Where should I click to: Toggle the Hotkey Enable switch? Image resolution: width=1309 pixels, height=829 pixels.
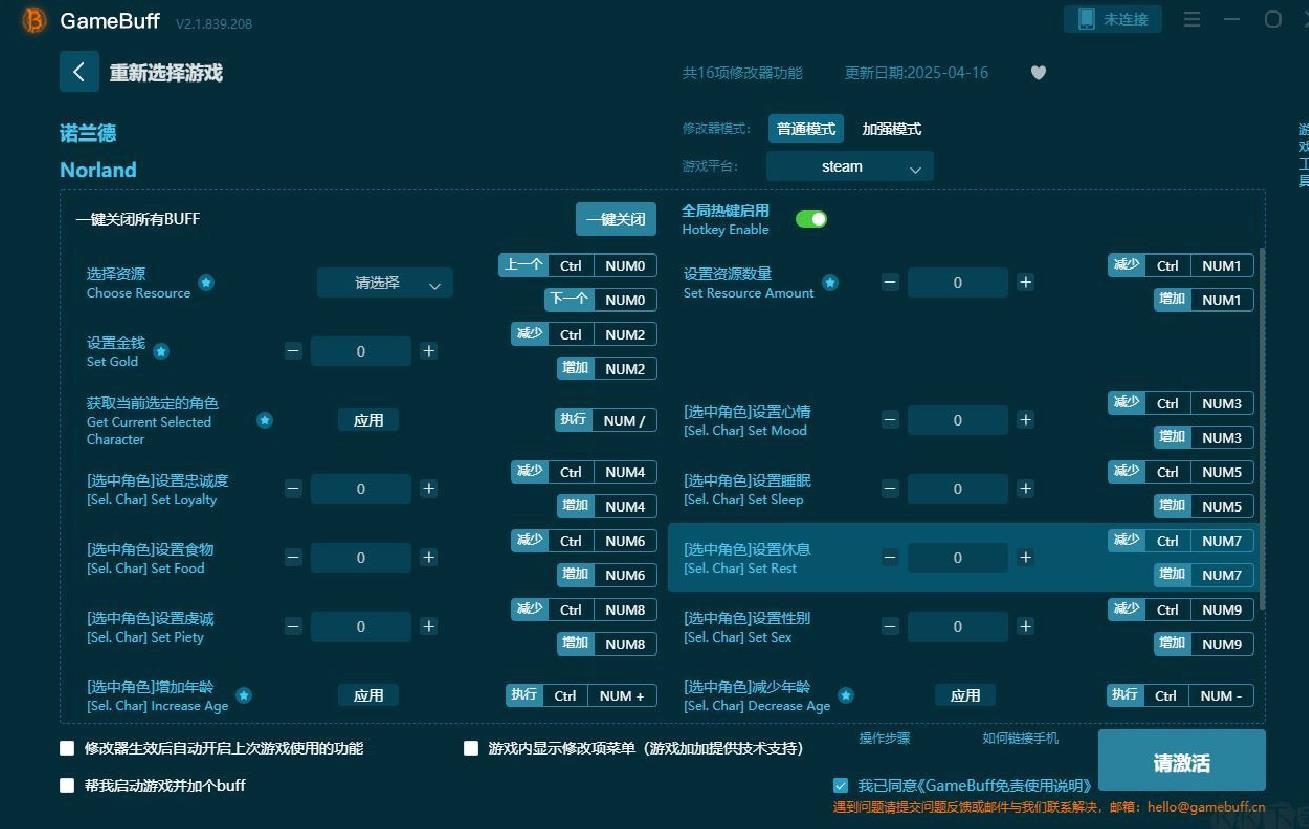point(811,219)
